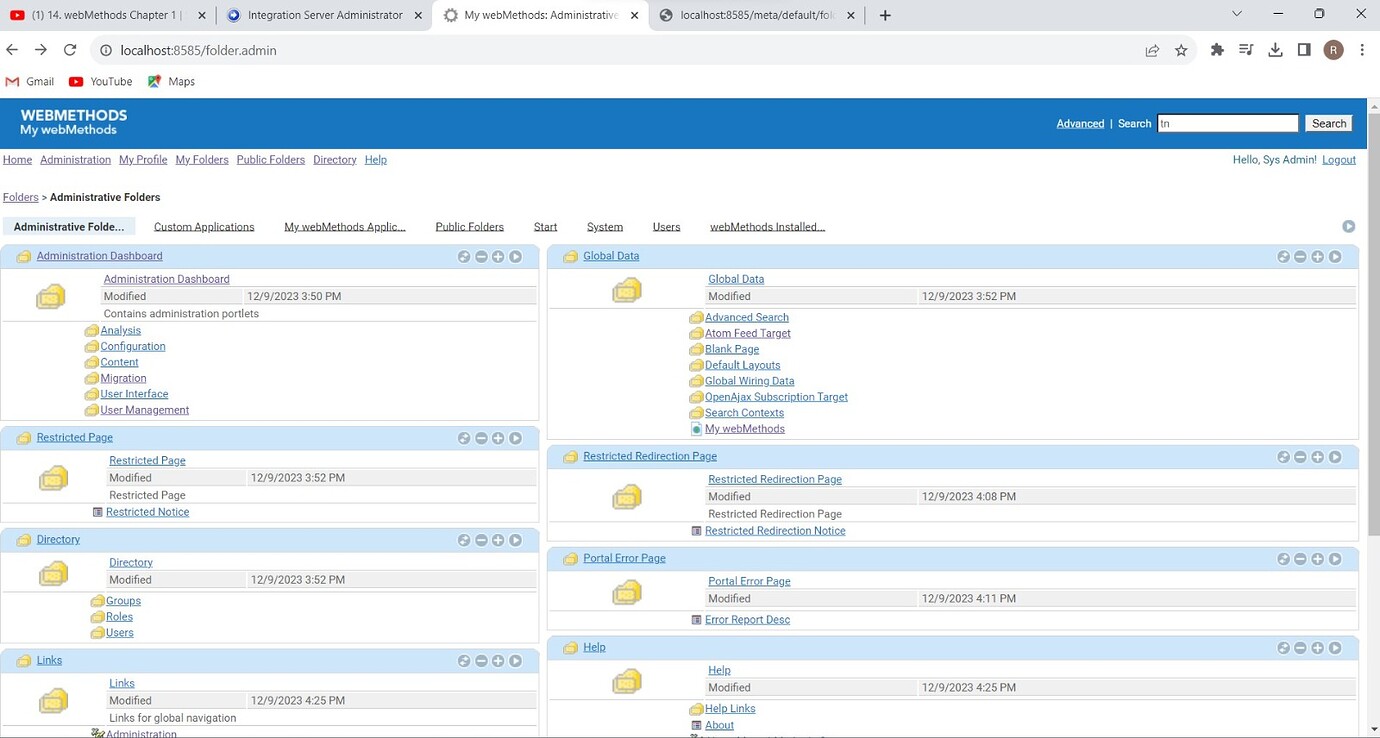This screenshot has width=1380, height=738.
Task: Open the System tab
Action: (x=605, y=227)
